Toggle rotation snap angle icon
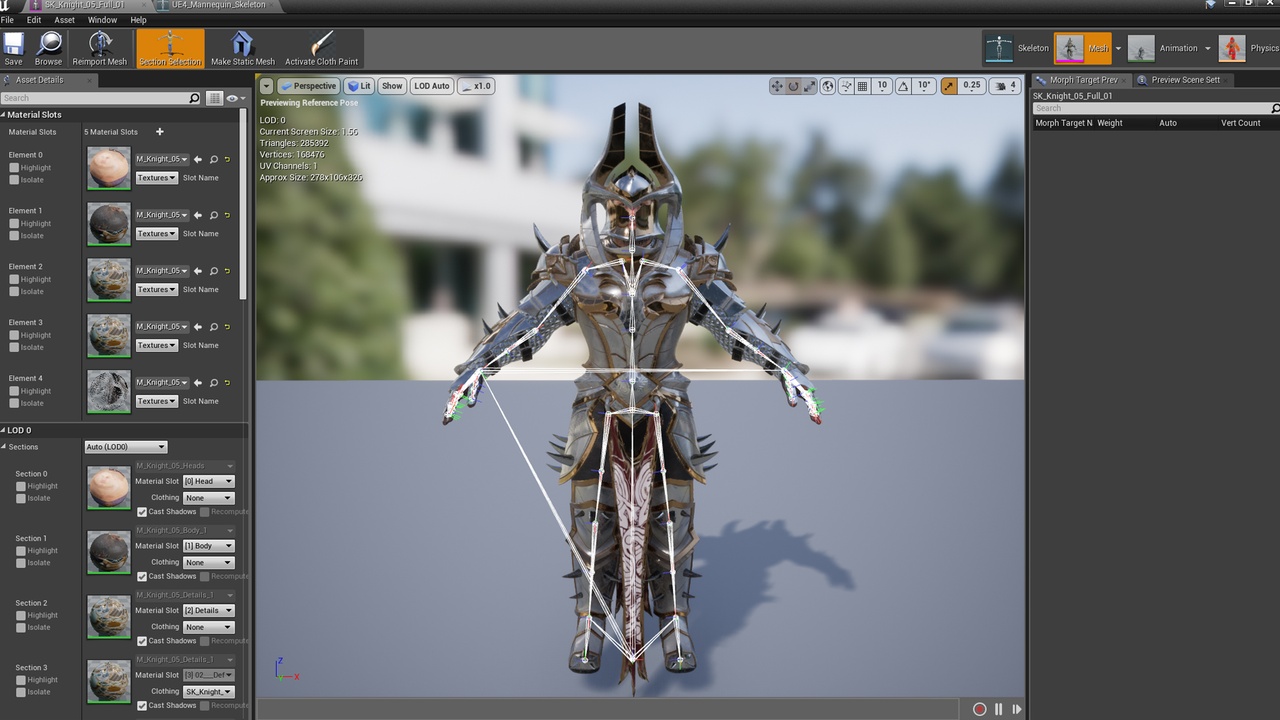Image resolution: width=1280 pixels, height=720 pixels. point(903,86)
